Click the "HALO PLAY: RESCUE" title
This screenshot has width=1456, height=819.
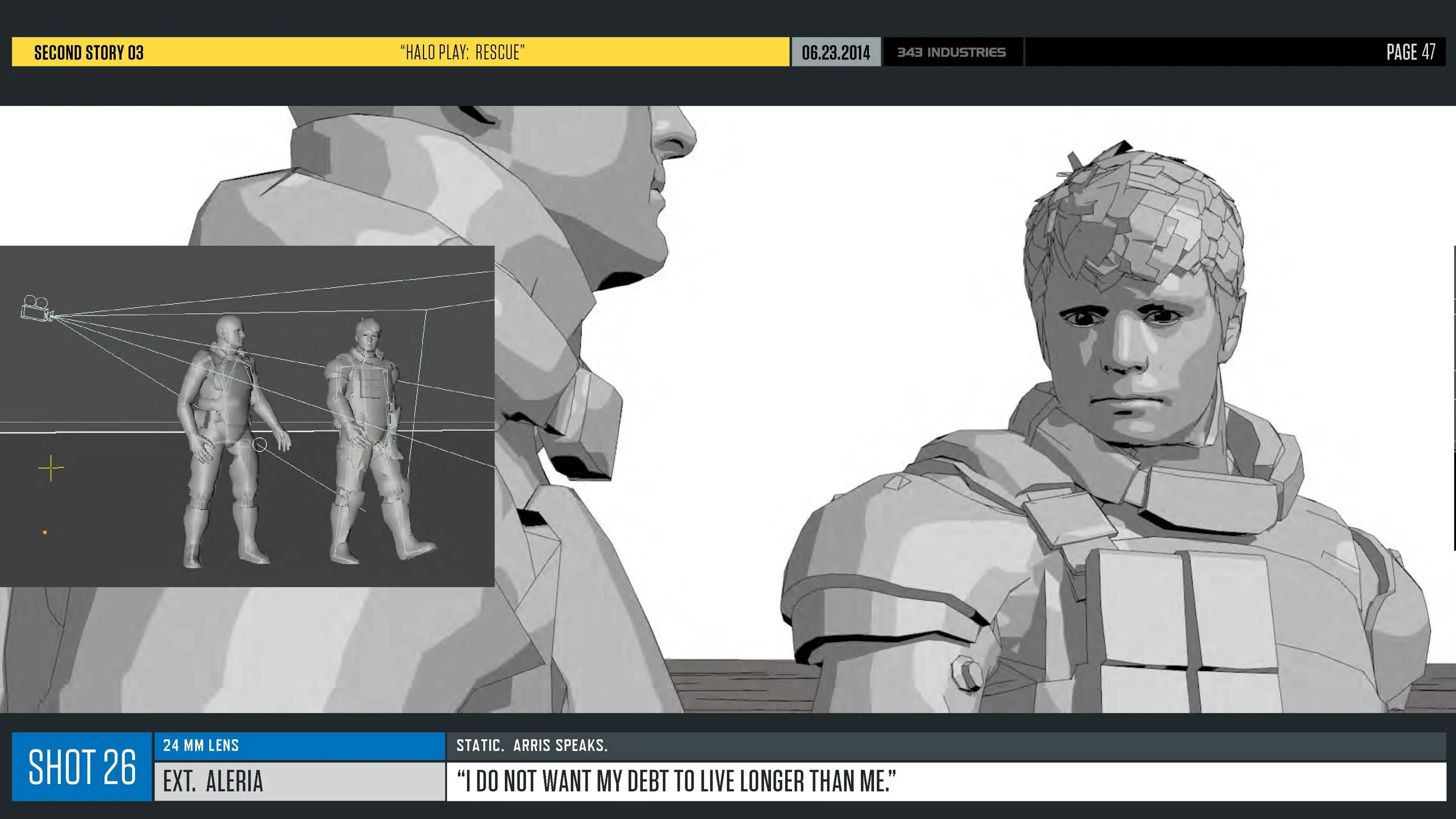462,52
